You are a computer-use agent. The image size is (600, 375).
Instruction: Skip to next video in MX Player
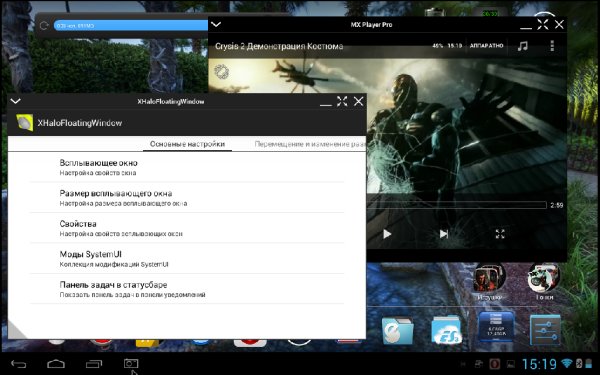pyautogui.click(x=443, y=234)
